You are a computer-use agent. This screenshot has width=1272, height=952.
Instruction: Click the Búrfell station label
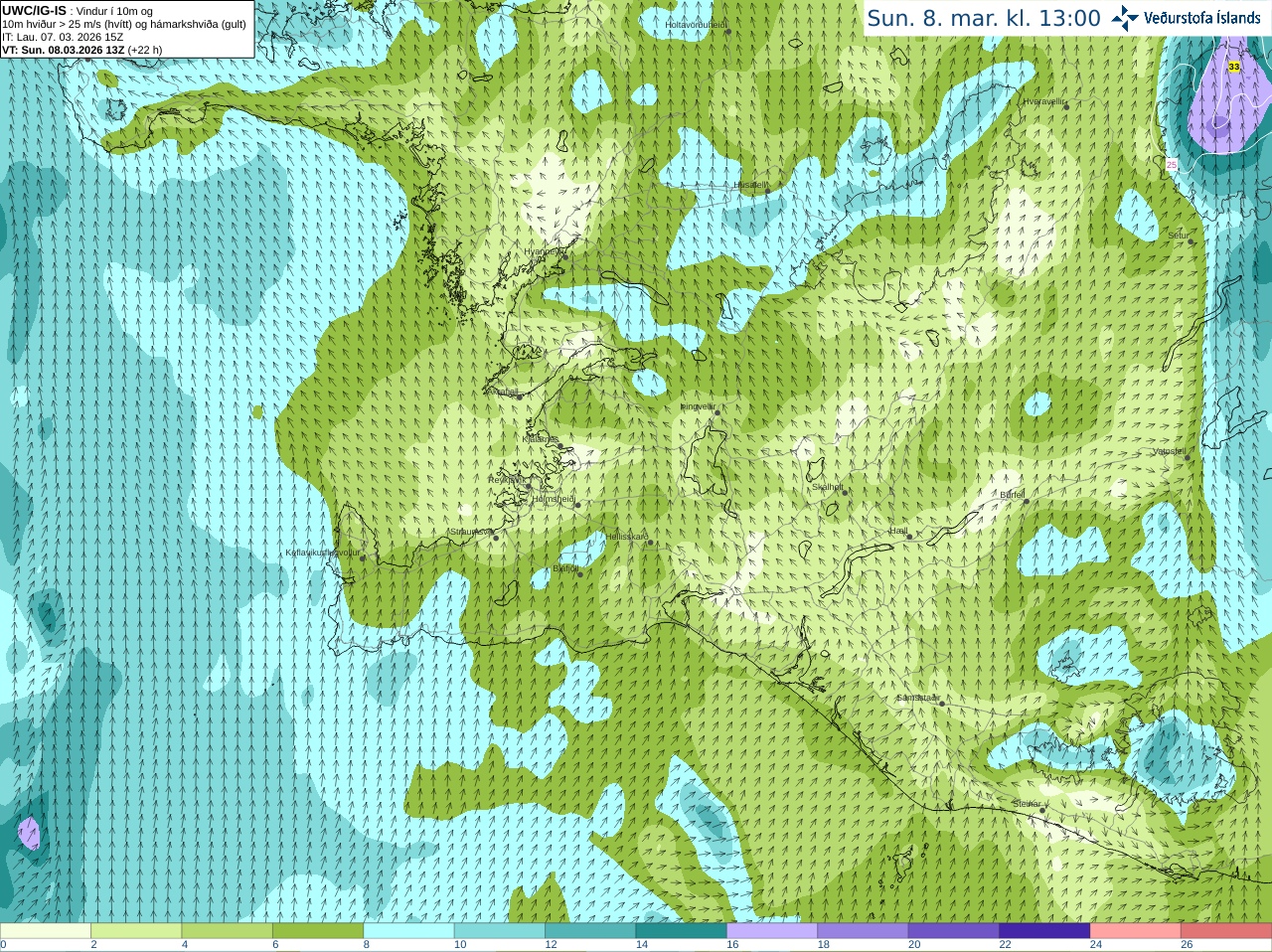pos(1012,494)
